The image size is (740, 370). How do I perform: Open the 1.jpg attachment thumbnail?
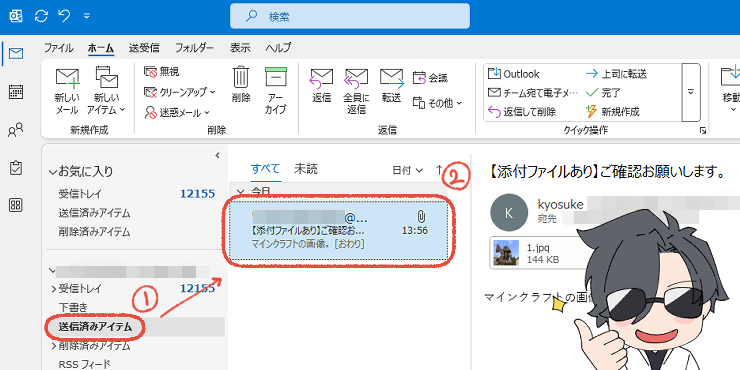[x=506, y=252]
